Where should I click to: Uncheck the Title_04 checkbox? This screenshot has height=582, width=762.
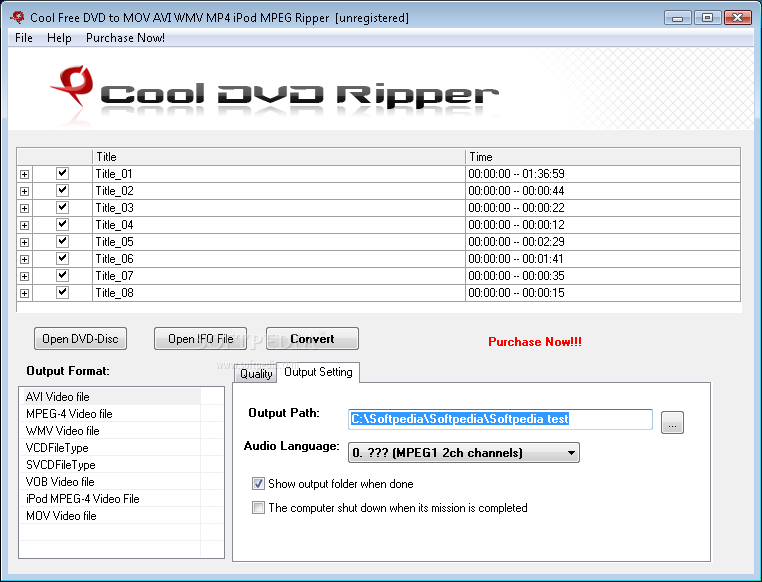pyautogui.click(x=62, y=224)
